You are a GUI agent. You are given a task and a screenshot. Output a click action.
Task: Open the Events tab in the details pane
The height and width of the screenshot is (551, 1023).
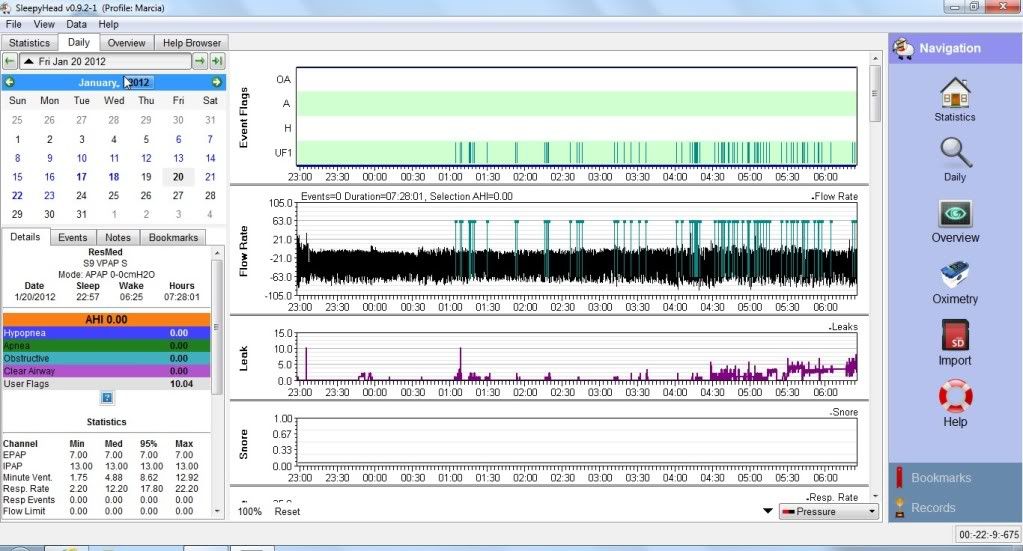coord(72,237)
